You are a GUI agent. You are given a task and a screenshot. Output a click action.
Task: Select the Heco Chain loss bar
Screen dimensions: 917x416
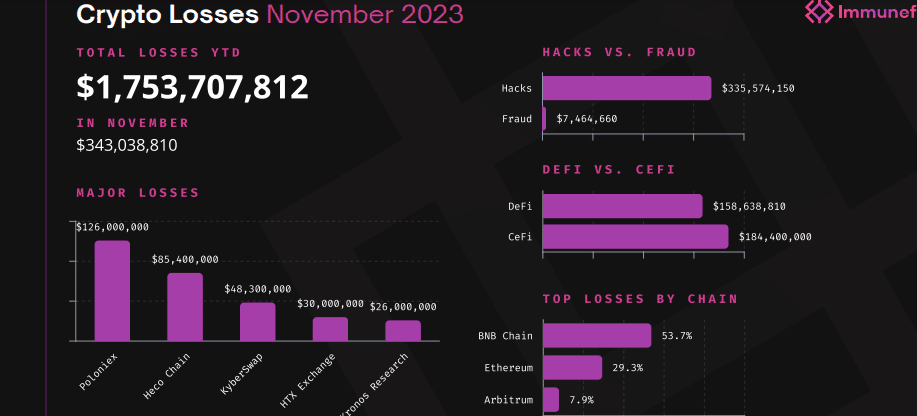point(185,306)
